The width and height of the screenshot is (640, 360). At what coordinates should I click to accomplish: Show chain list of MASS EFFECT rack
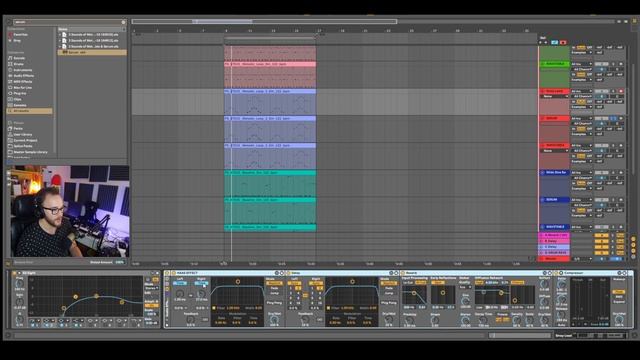pyautogui.click(x=167, y=284)
